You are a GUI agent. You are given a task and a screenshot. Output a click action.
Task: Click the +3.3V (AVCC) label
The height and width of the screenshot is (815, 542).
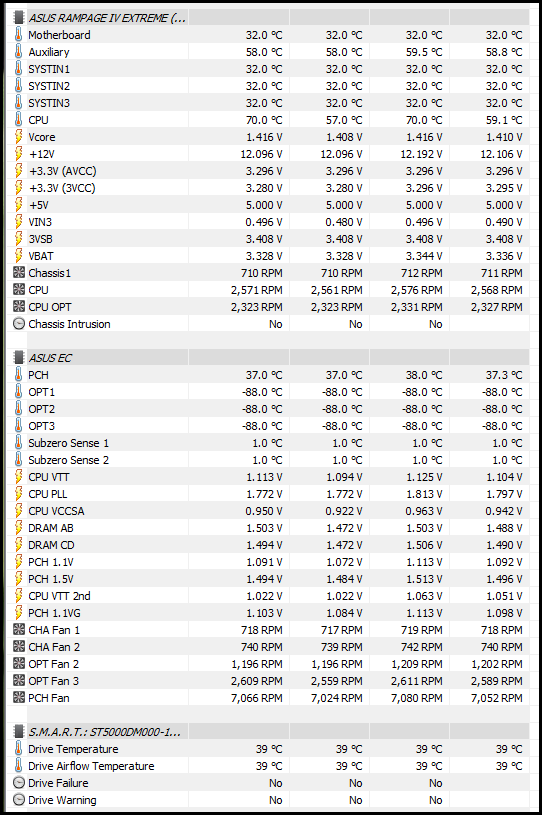coord(63,171)
